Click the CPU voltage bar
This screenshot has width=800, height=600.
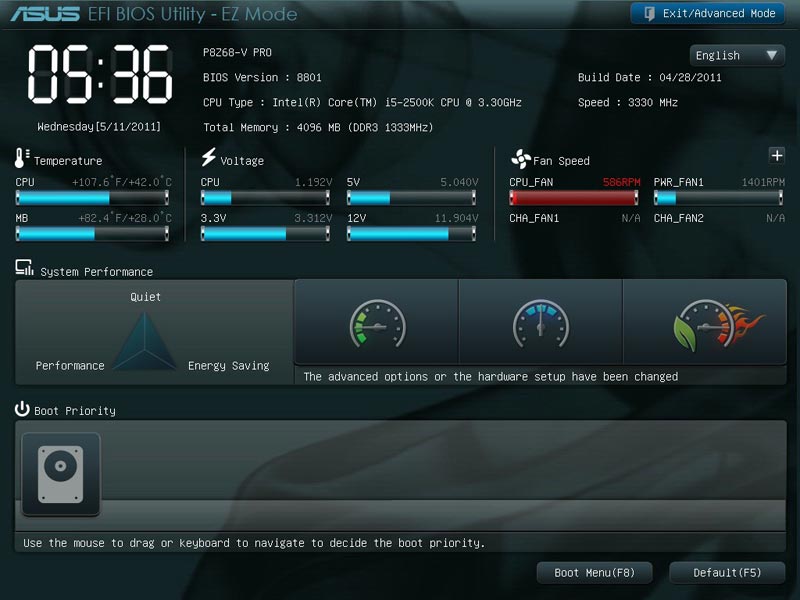(x=265, y=197)
